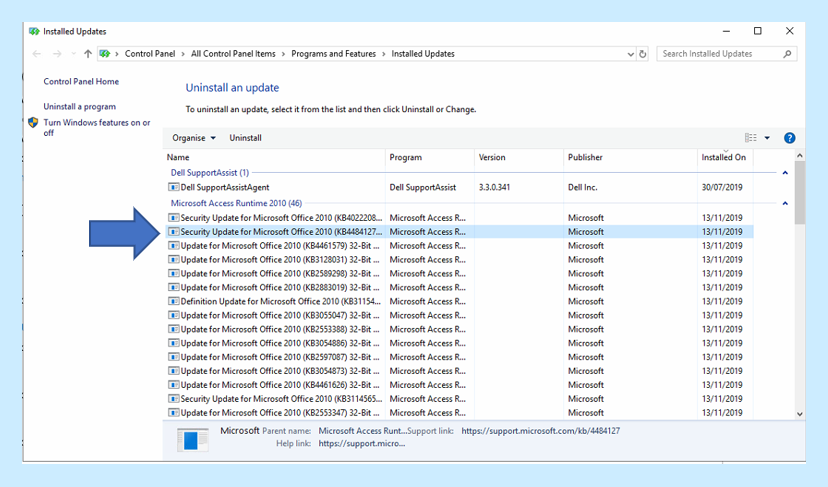Select Update KB2553347 32-Bit entry
Image resolution: width=828 pixels, height=487 pixels.
click(459, 413)
